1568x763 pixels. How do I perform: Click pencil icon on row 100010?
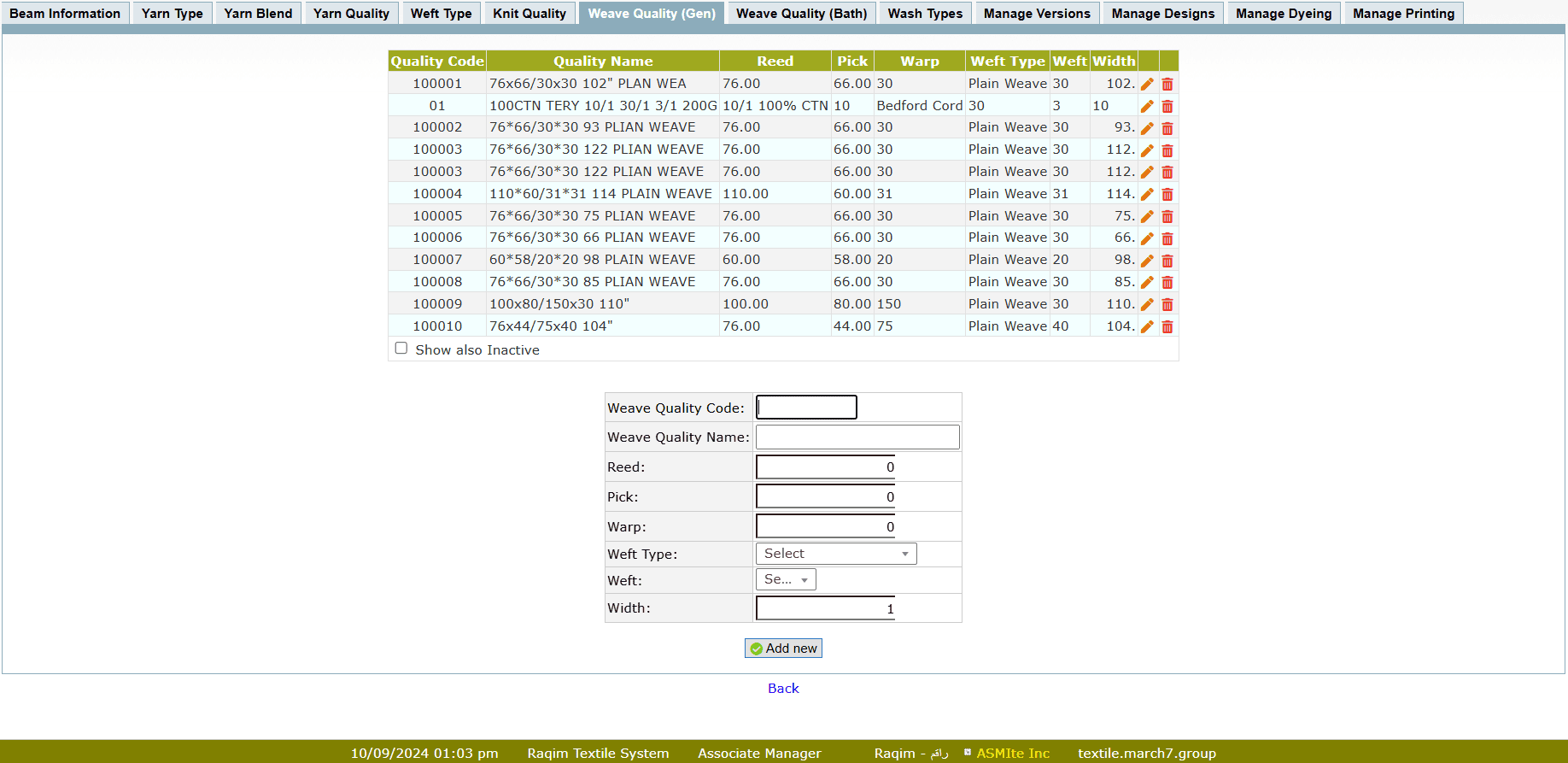1147,327
